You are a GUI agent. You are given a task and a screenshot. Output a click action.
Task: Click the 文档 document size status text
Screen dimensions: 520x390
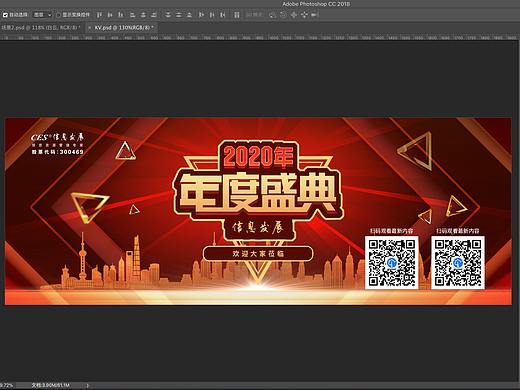51,385
